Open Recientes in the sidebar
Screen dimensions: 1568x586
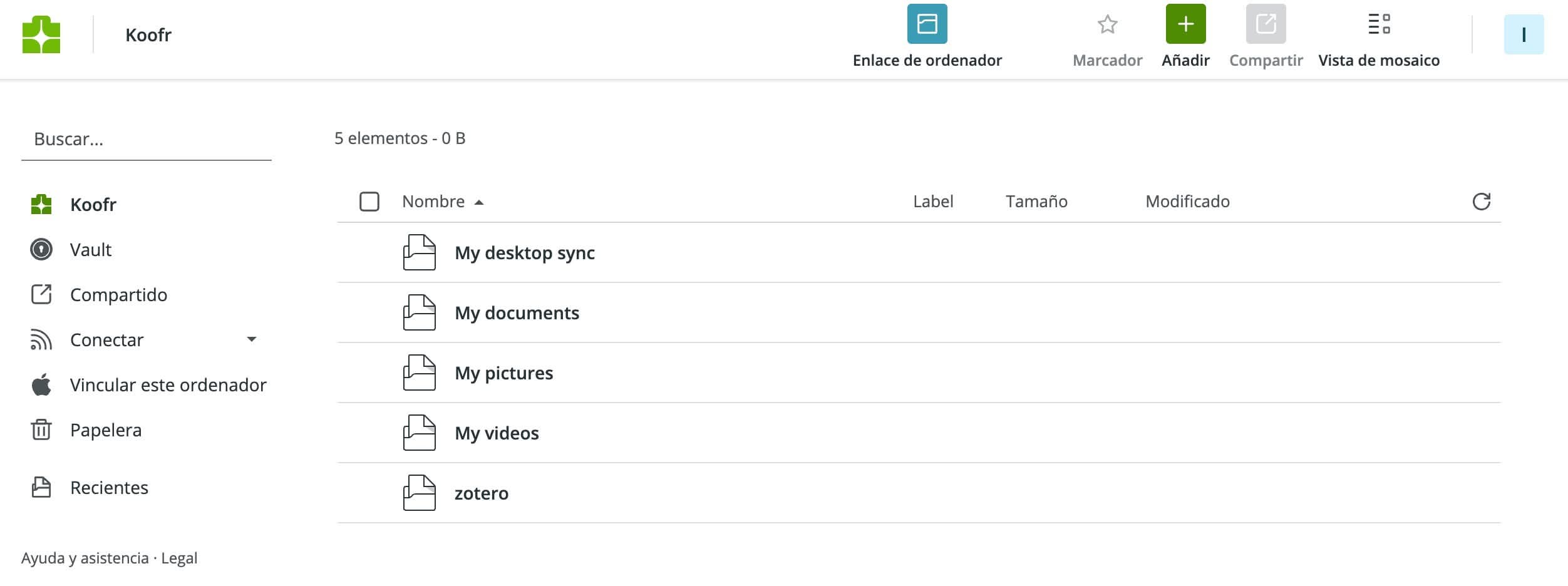109,488
